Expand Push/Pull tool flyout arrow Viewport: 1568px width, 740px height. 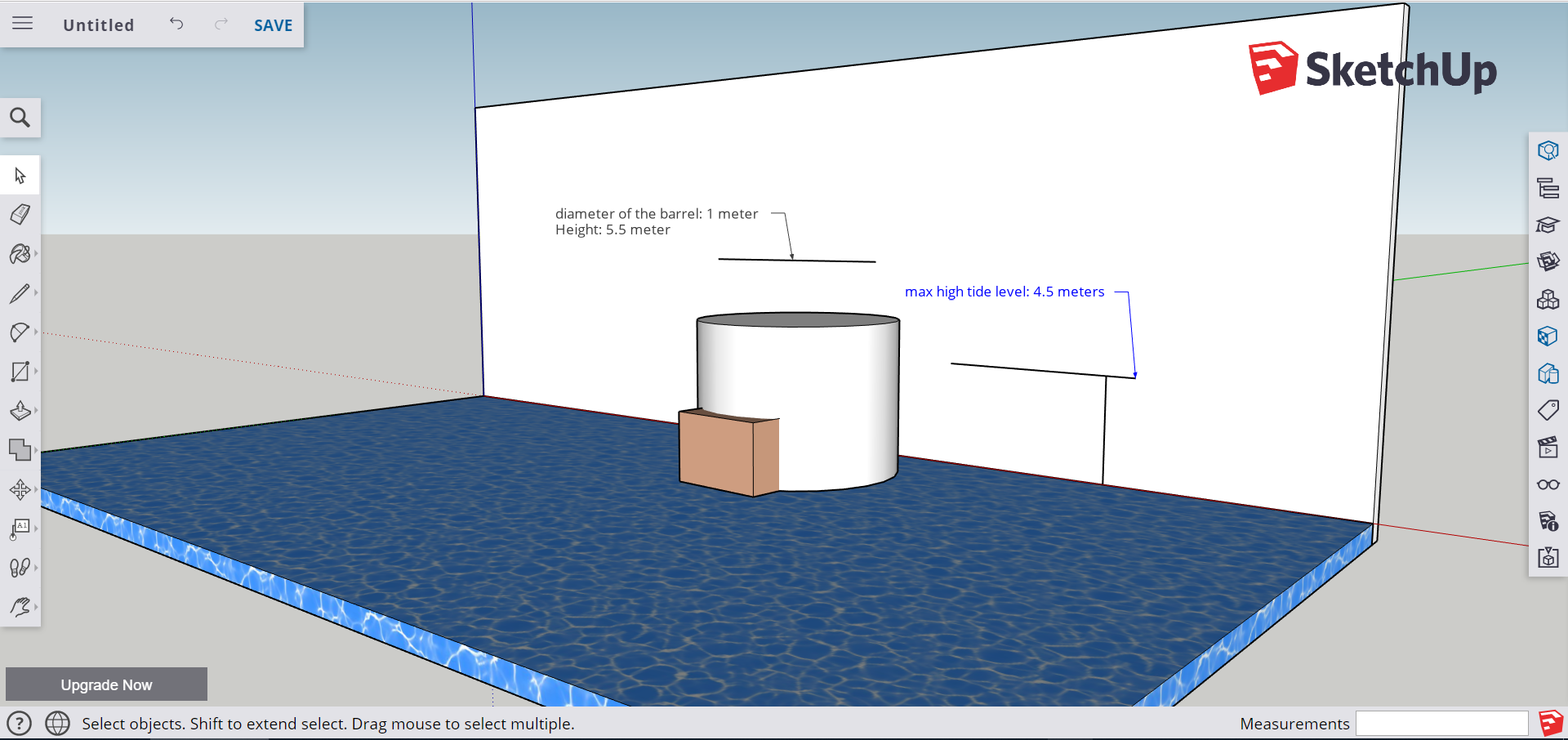point(37,411)
